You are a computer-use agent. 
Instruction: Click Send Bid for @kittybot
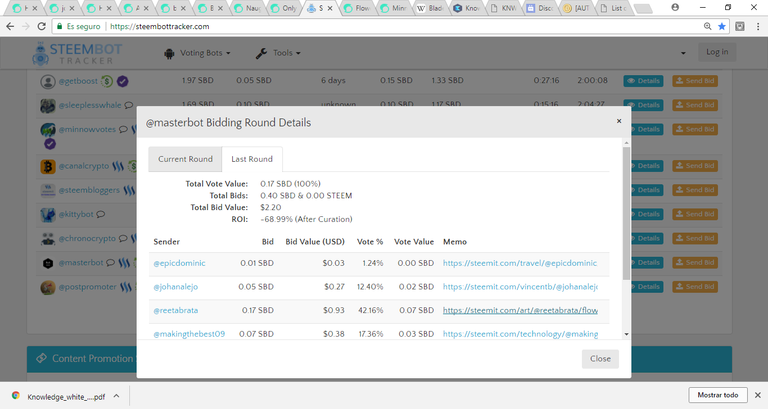tap(695, 214)
